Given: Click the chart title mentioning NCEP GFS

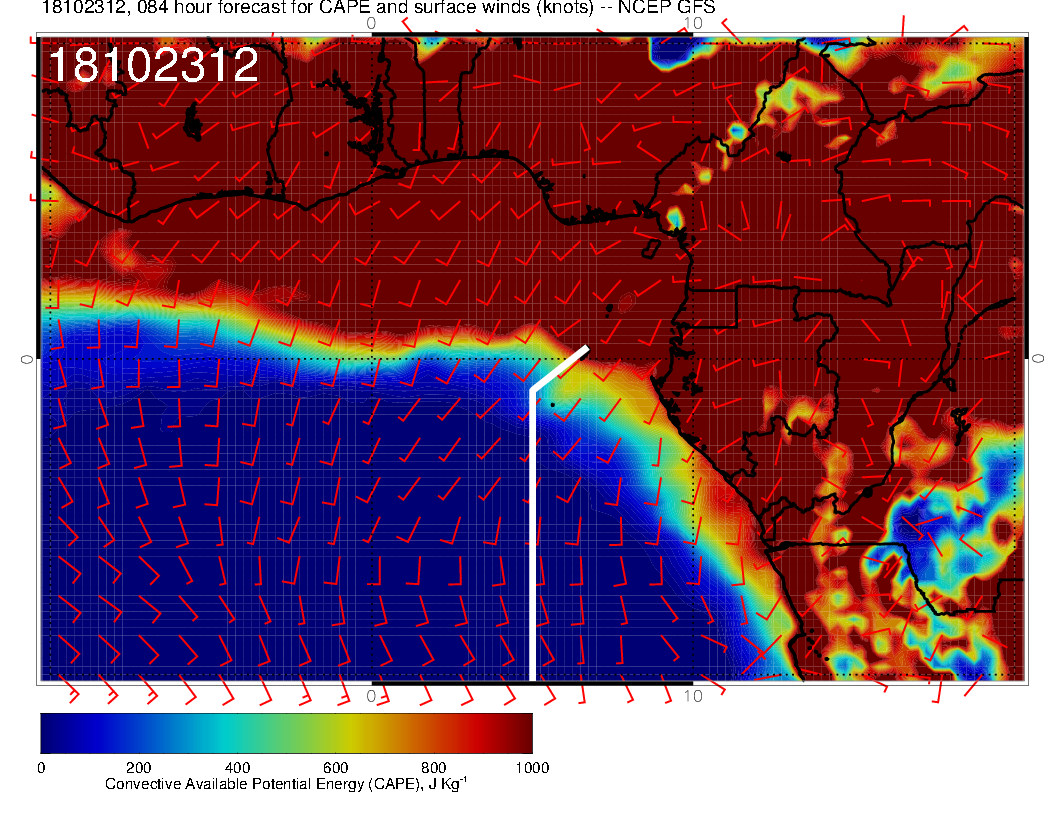Looking at the screenshot, I should click(378, 8).
